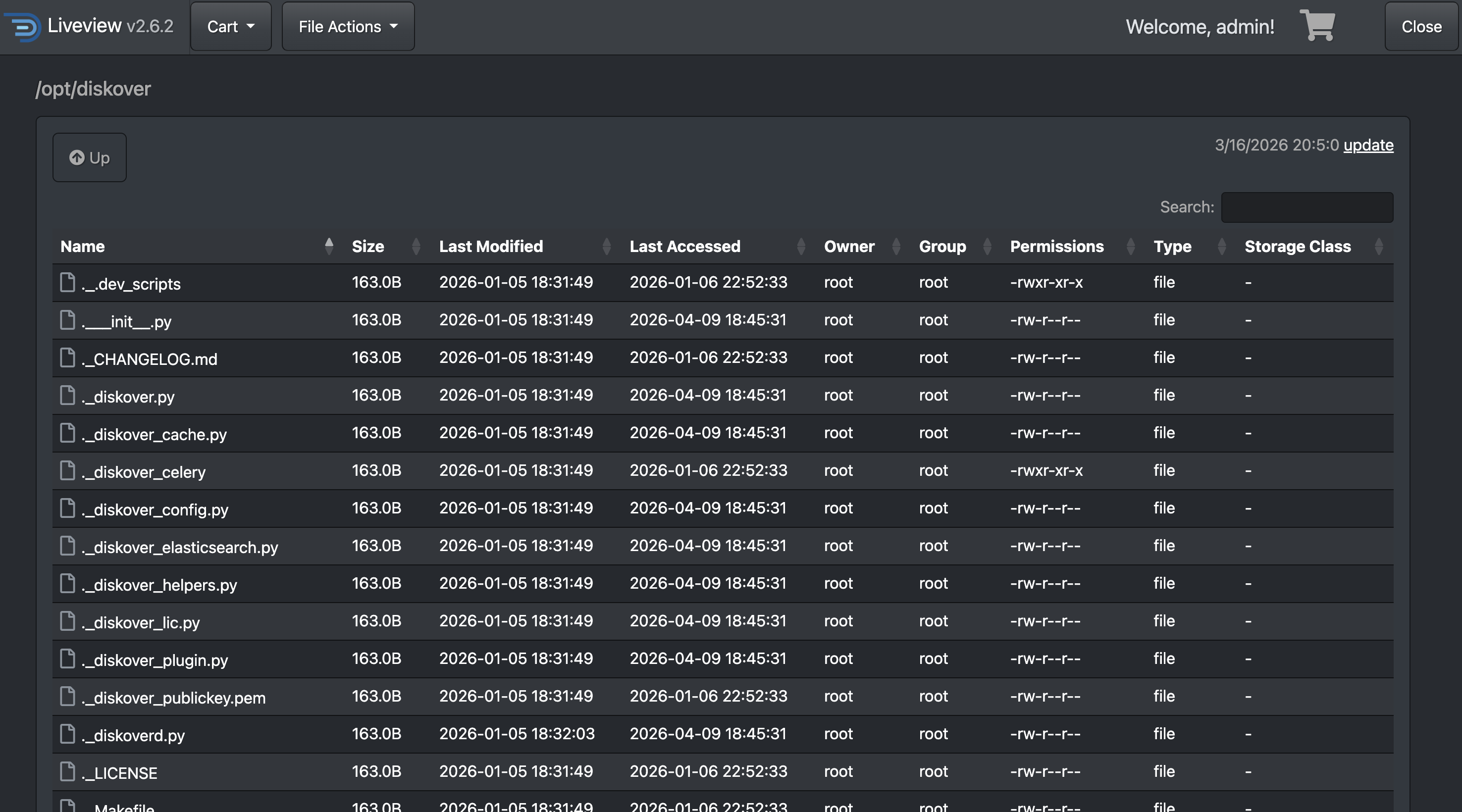Click file icon for ._diskover_elasticsearch.py
The width and height of the screenshot is (1462, 812).
67,545
